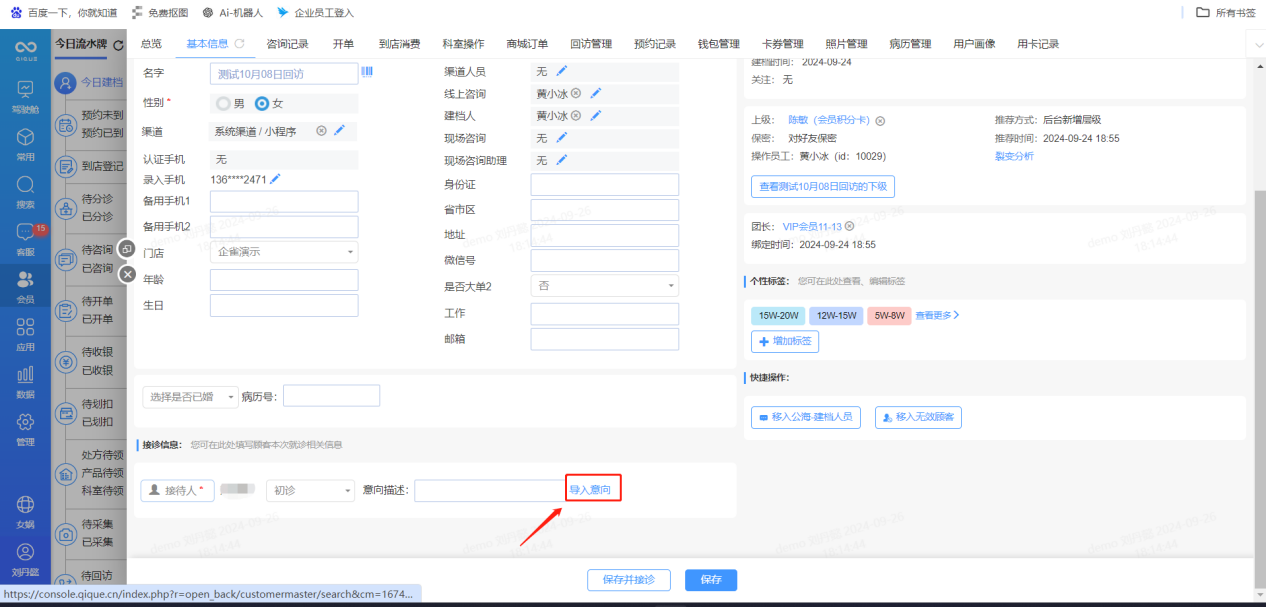Clear 建档人 黄小冰 with the x icon
Screen dimensions: 1266x607
(x=576, y=116)
